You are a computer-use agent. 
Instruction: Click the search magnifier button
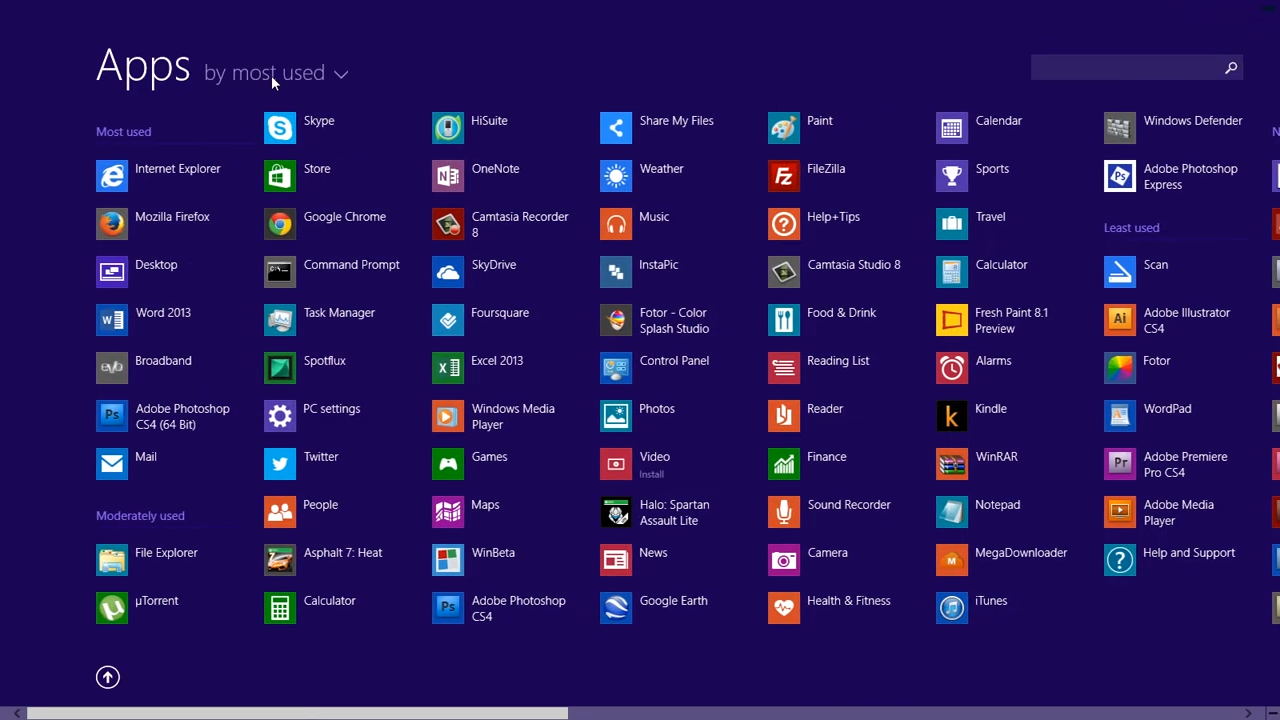pyautogui.click(x=1231, y=68)
